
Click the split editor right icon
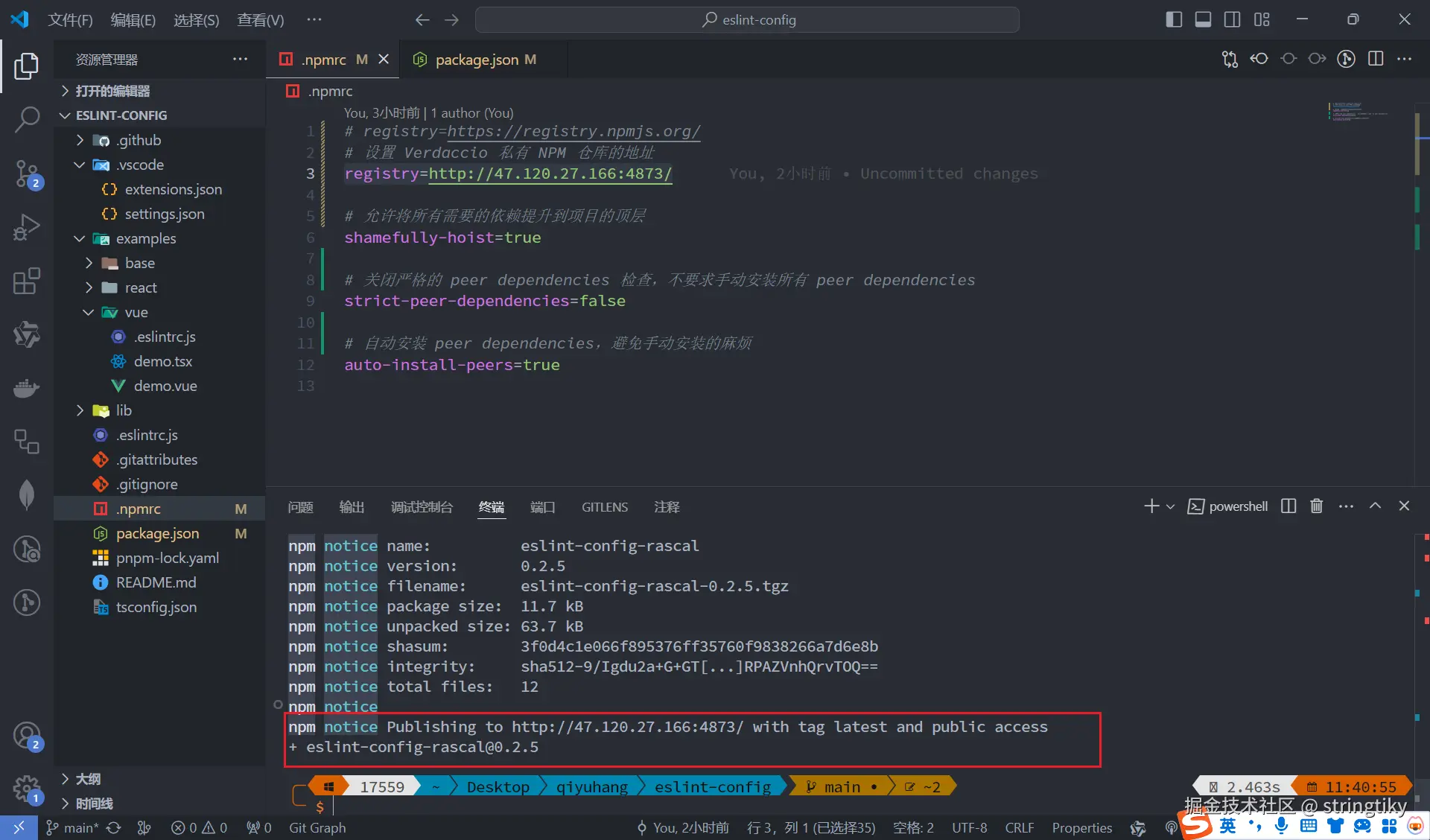(x=1376, y=59)
